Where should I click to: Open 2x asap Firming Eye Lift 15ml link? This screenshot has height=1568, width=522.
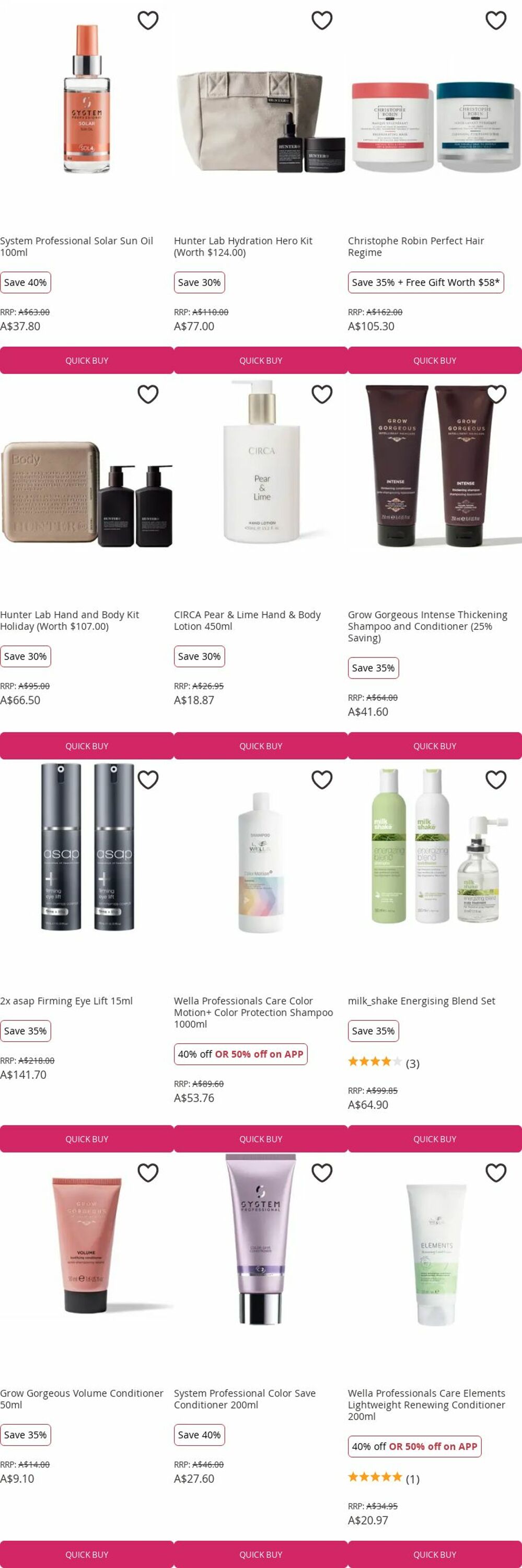tap(66, 1001)
